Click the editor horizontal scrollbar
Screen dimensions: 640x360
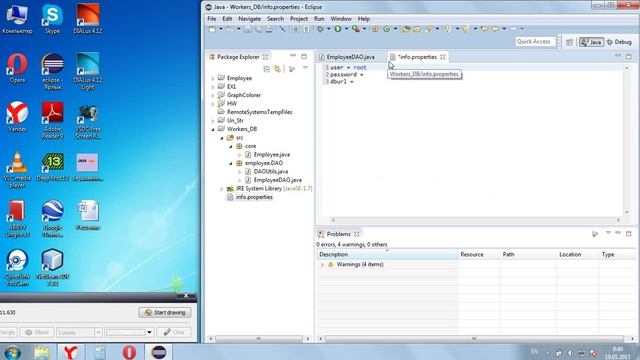476,220
